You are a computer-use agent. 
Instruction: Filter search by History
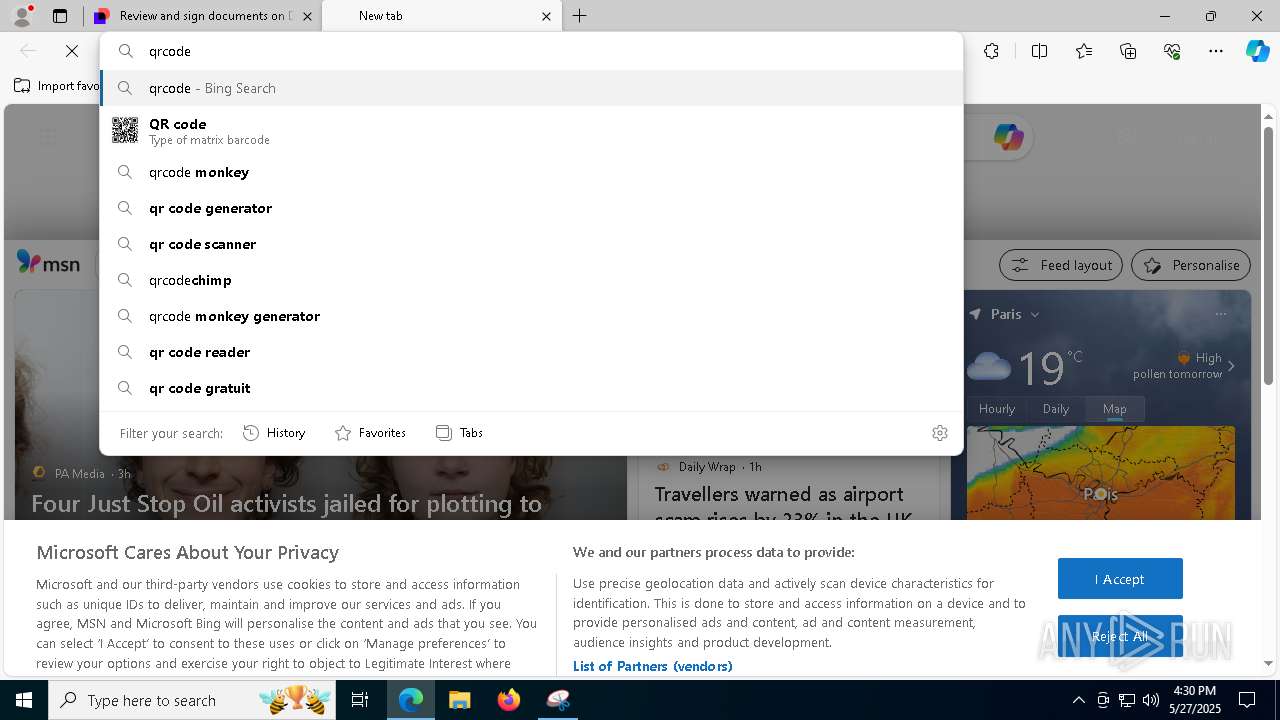[x=274, y=433]
